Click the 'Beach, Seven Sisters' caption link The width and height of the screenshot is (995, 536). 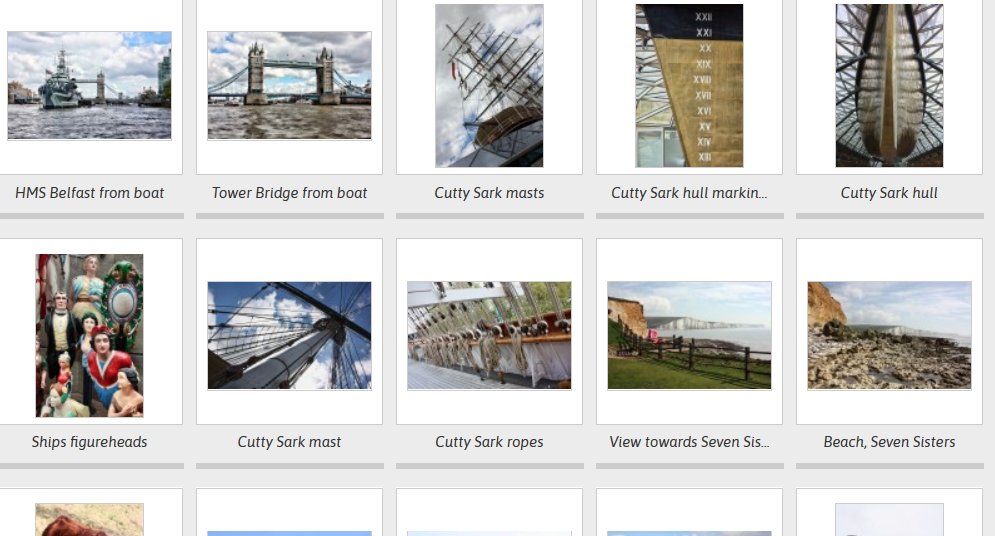pos(889,442)
